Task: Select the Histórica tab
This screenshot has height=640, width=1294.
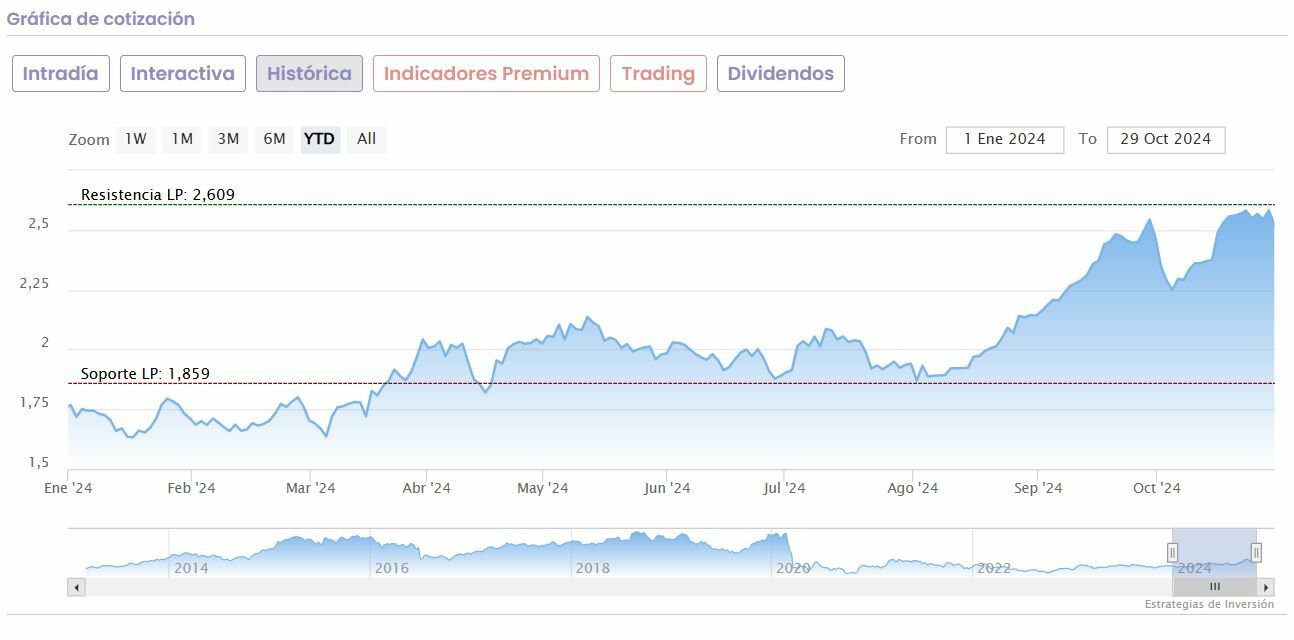Action: (x=309, y=74)
